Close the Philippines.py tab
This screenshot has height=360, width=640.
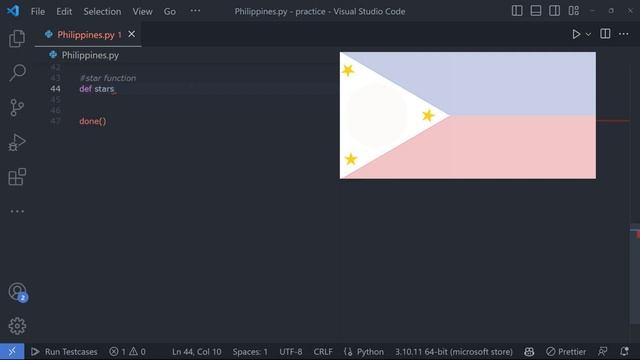click(131, 34)
